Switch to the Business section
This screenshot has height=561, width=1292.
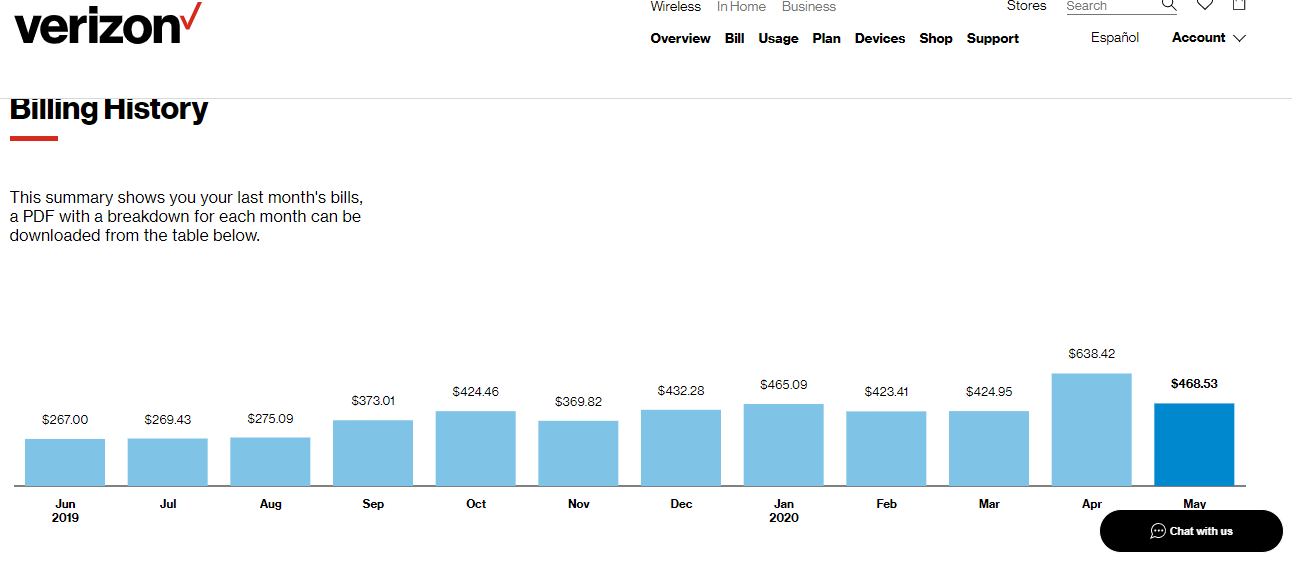pyautogui.click(x=808, y=6)
